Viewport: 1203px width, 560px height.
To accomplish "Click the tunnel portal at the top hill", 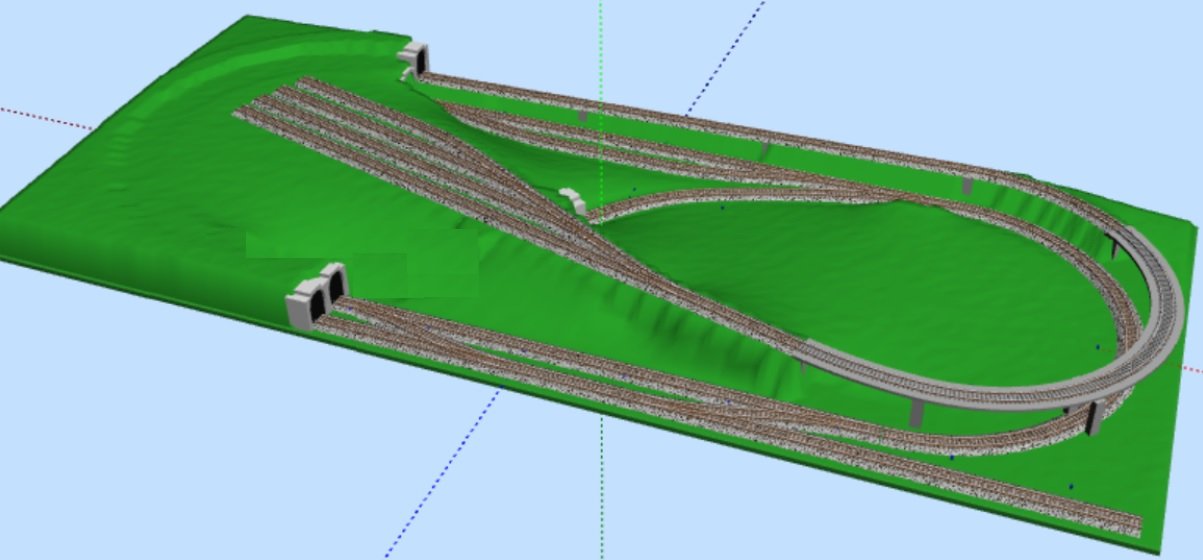I will point(415,58).
